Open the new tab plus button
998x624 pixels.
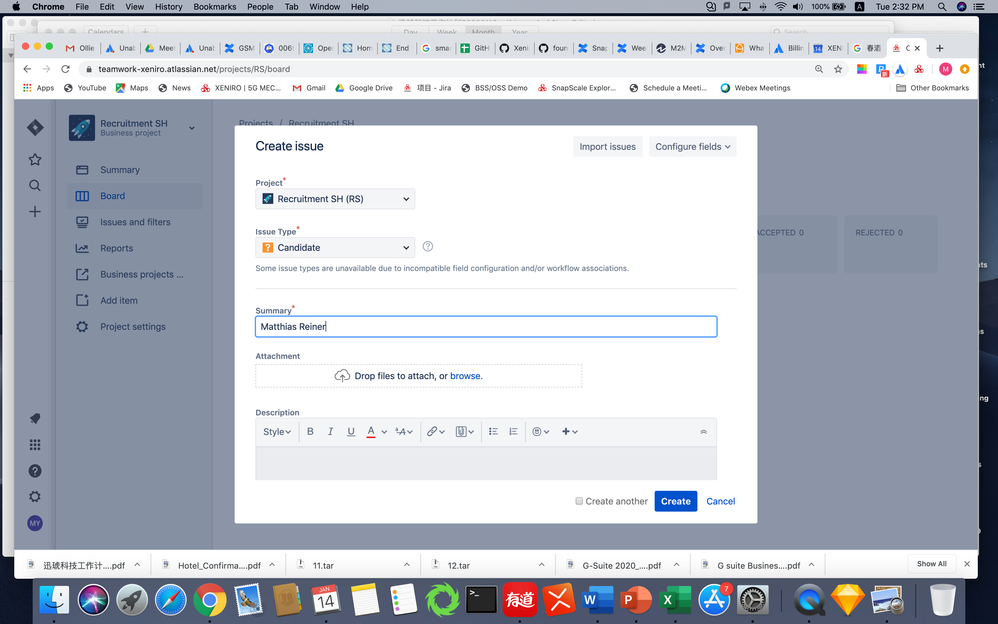939,48
